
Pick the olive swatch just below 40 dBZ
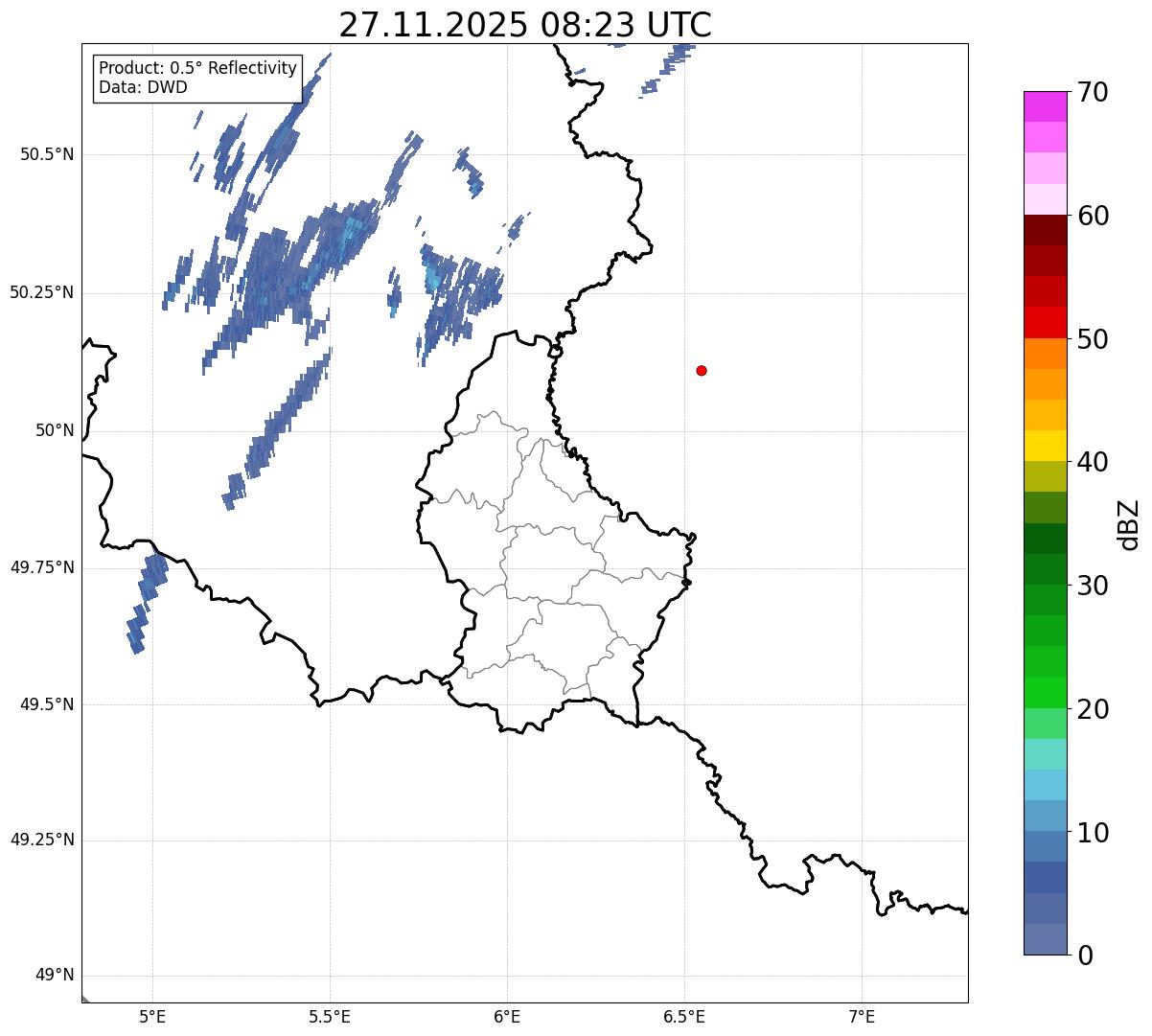point(1045,477)
